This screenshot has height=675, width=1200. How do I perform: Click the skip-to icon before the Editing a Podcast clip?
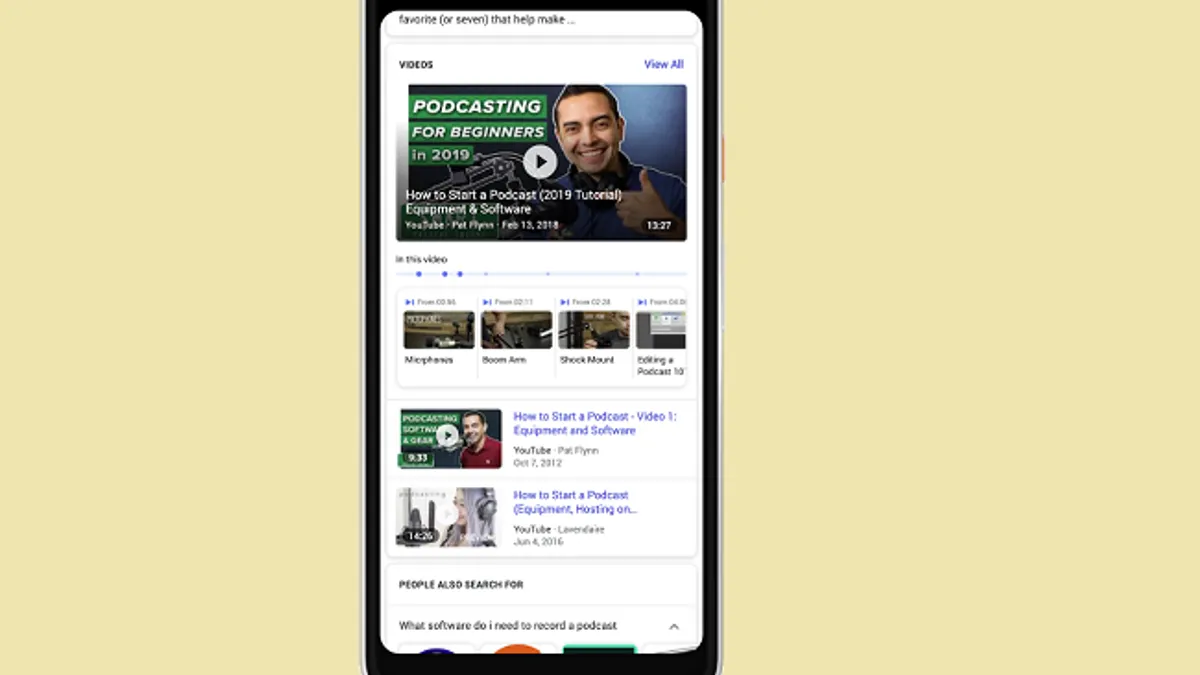point(641,302)
